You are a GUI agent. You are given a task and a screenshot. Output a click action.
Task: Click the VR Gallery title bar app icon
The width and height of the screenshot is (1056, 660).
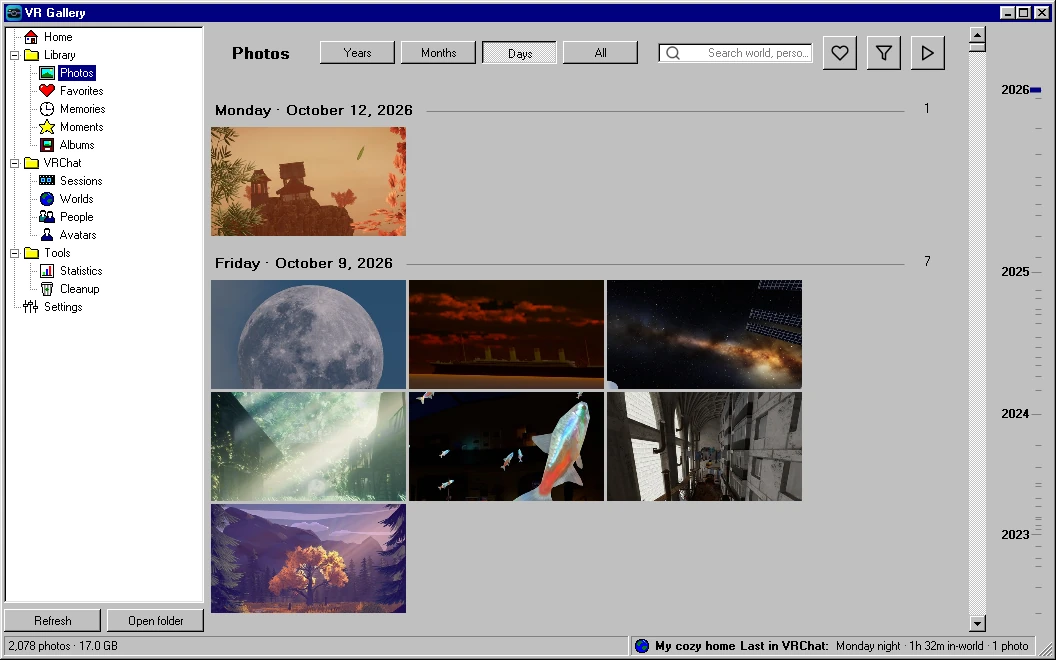tap(13, 13)
